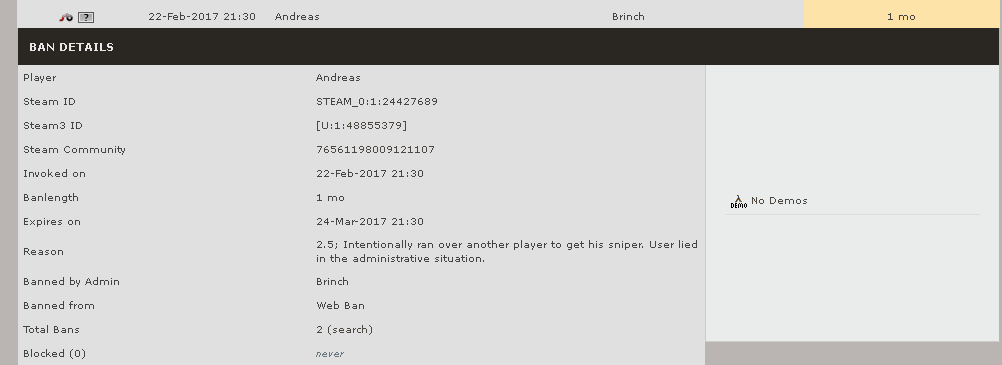Viewport: 1002px width, 365px height.
Task: Click the No Demos text
Action: coord(779,201)
